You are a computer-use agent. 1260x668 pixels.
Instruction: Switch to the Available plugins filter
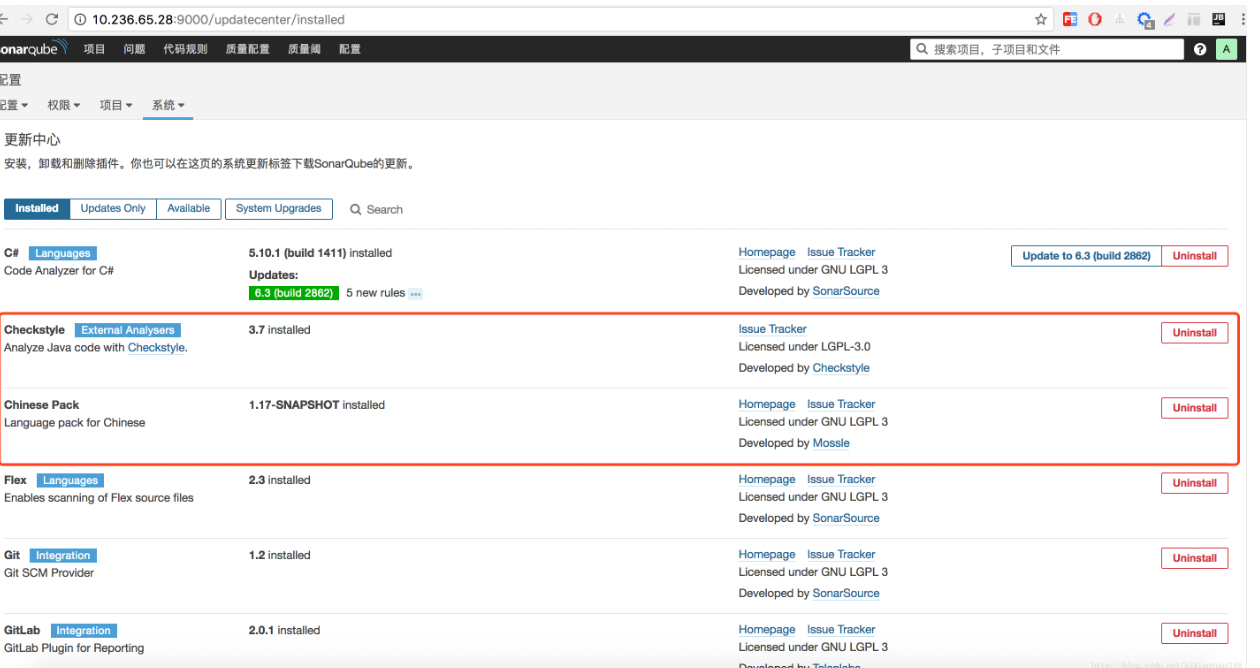coord(189,209)
